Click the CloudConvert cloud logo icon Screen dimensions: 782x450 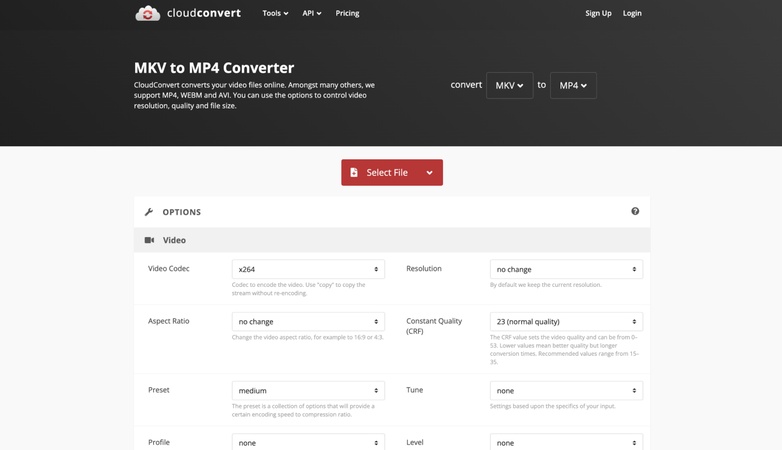[x=148, y=13]
